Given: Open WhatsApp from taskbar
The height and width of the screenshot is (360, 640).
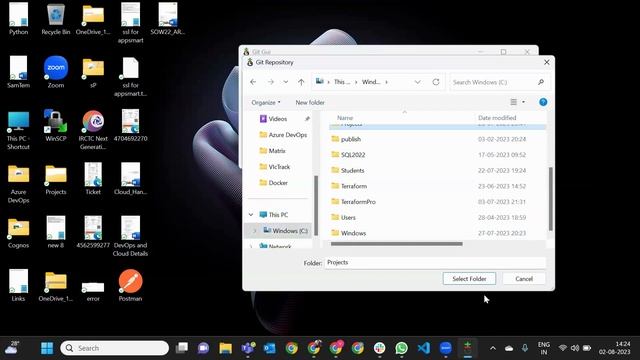Looking at the screenshot, I should point(402,348).
